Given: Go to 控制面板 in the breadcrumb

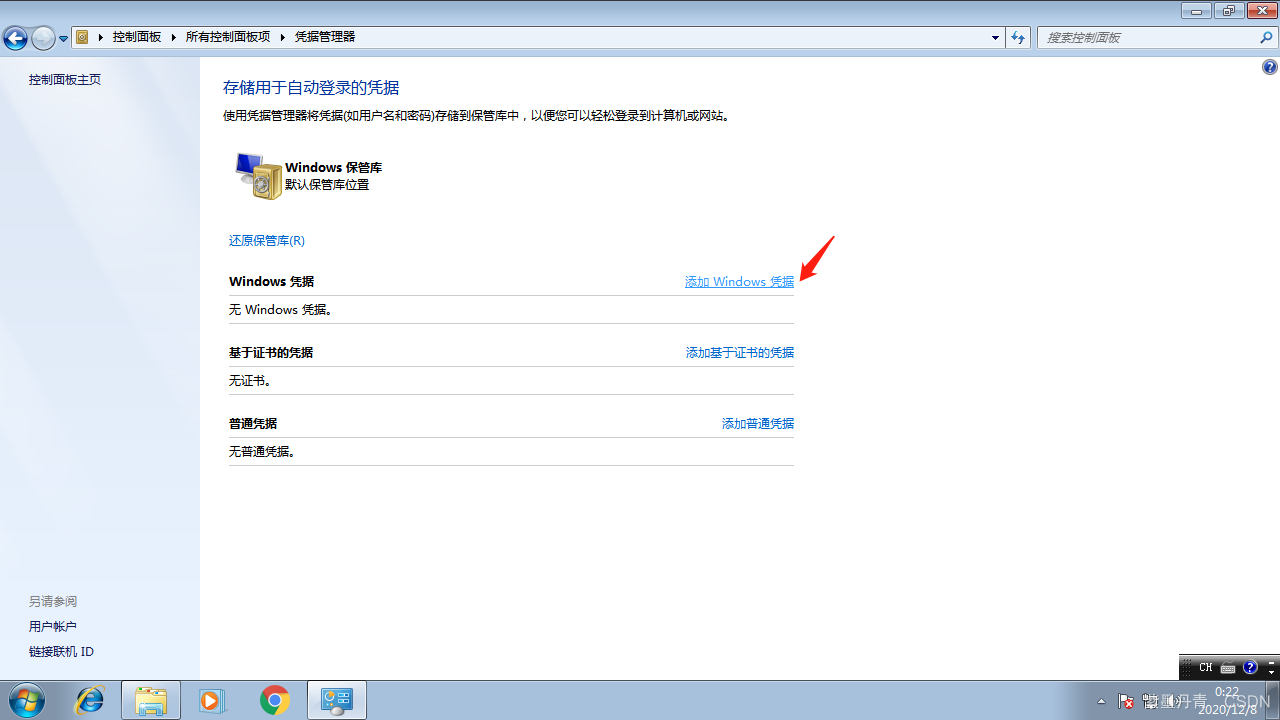Looking at the screenshot, I should [137, 37].
